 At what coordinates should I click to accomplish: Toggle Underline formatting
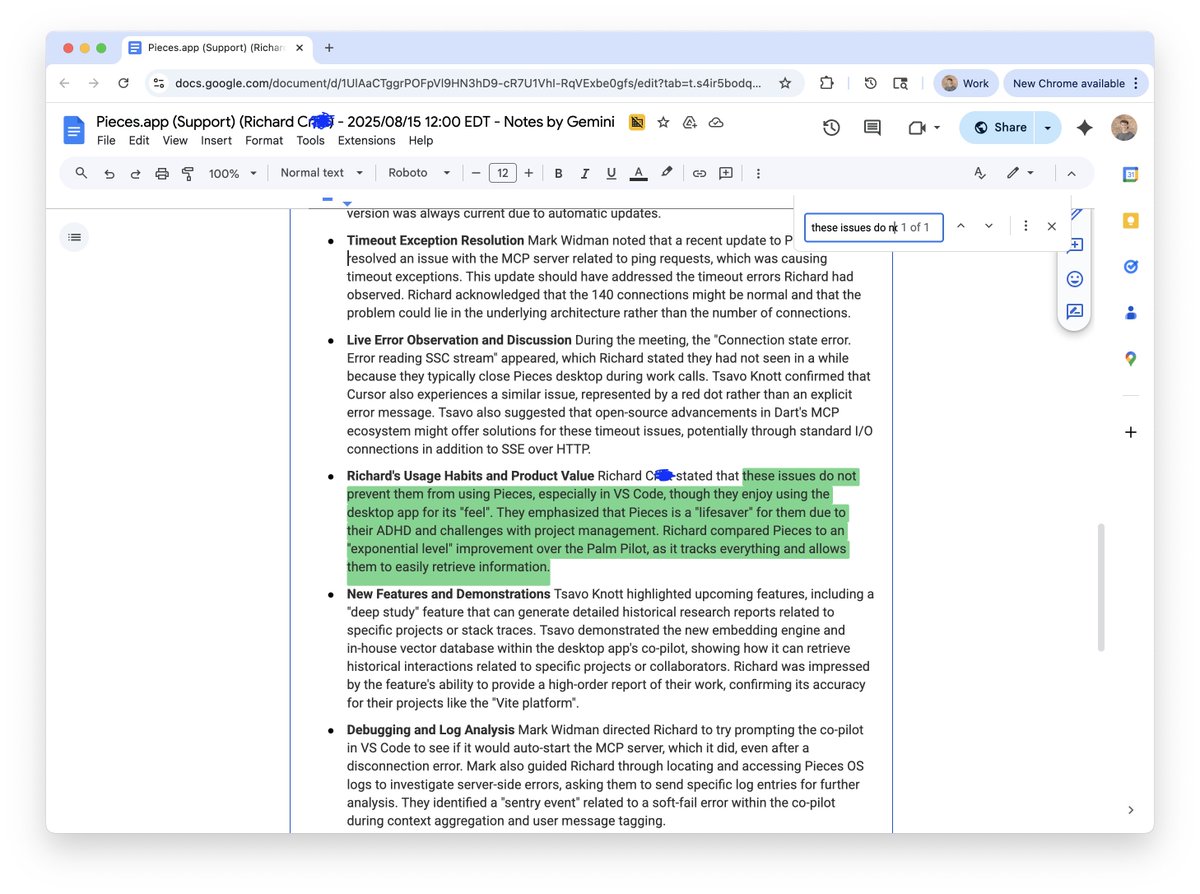click(x=611, y=173)
